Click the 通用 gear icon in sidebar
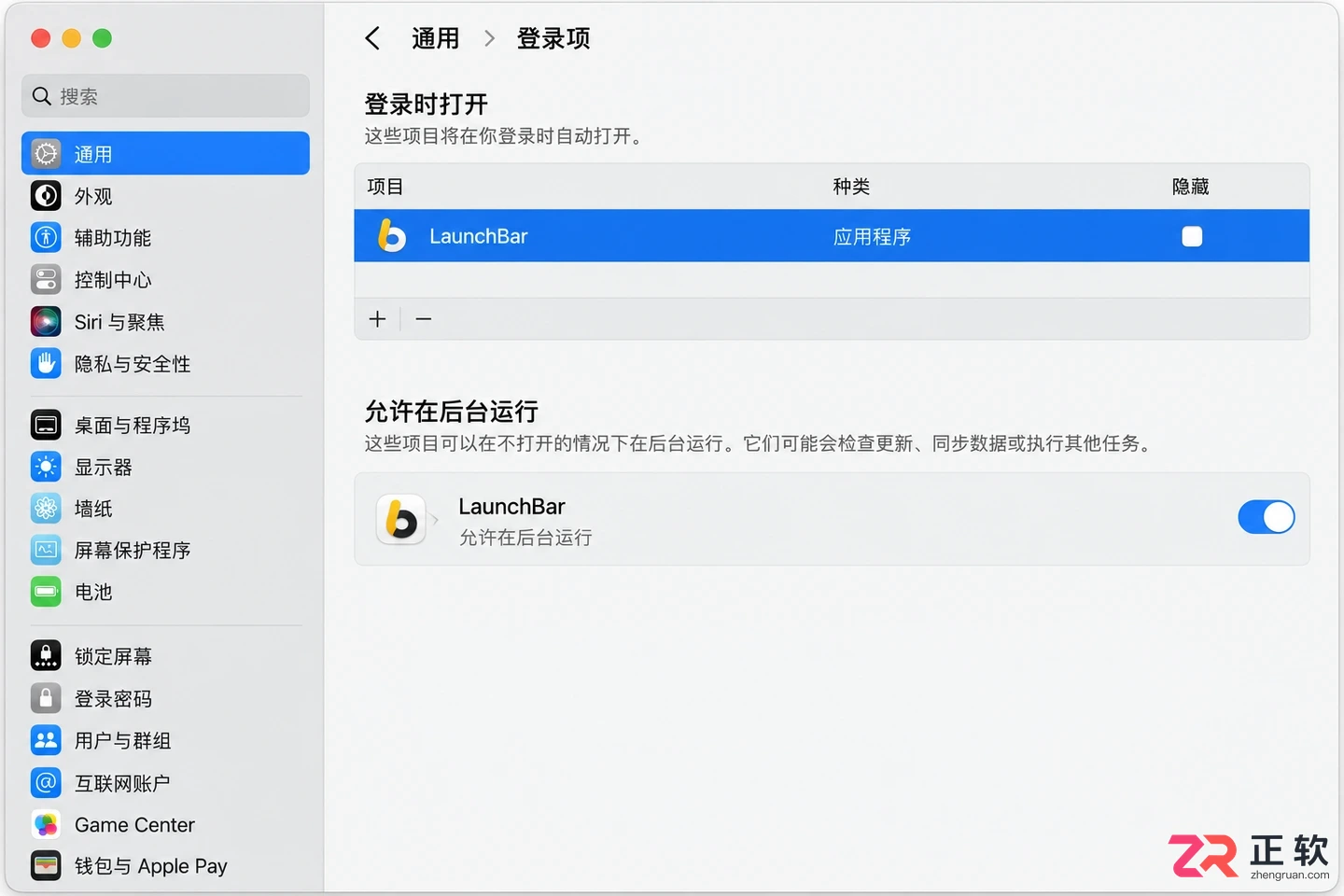This screenshot has width=1344, height=896. click(x=46, y=154)
